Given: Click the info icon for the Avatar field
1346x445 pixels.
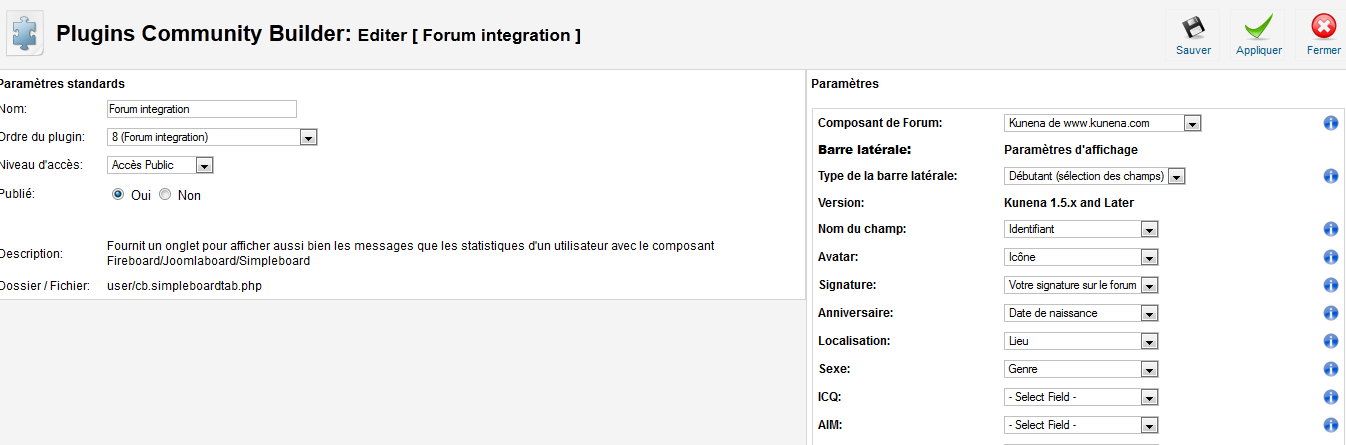Looking at the screenshot, I should pyautogui.click(x=1331, y=257).
